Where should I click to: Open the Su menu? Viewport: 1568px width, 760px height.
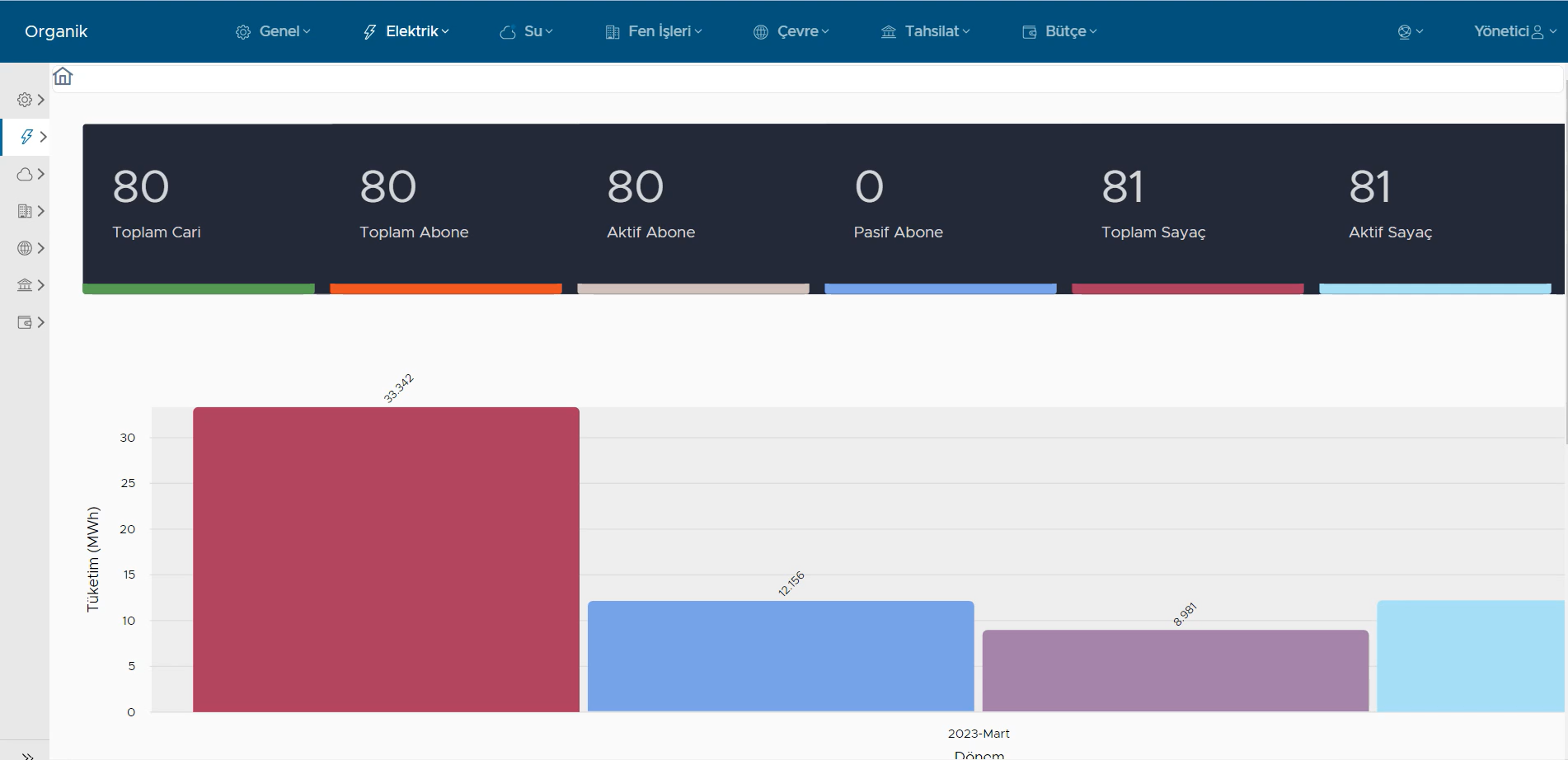pos(526,31)
